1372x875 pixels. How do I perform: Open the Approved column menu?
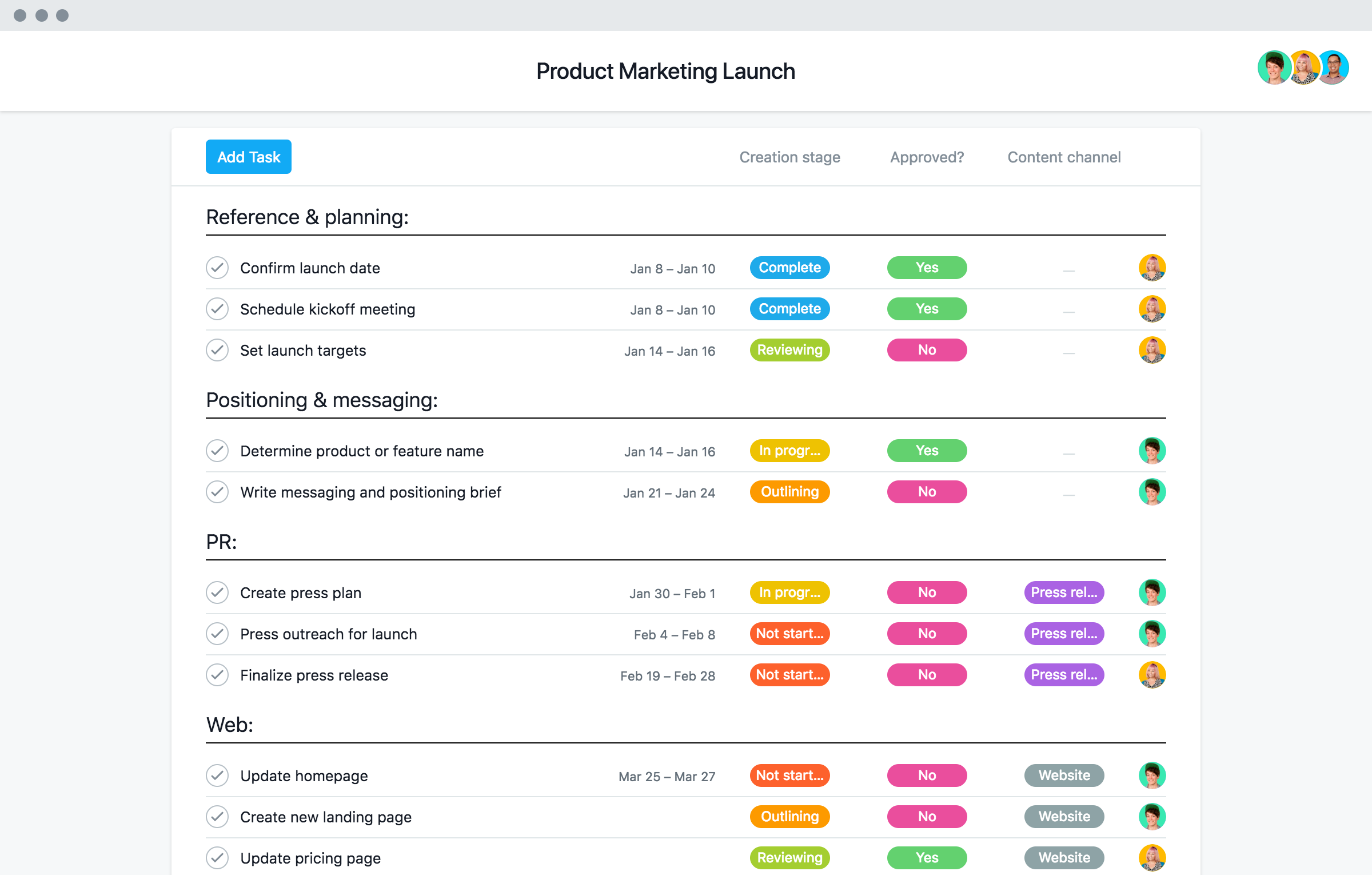928,157
